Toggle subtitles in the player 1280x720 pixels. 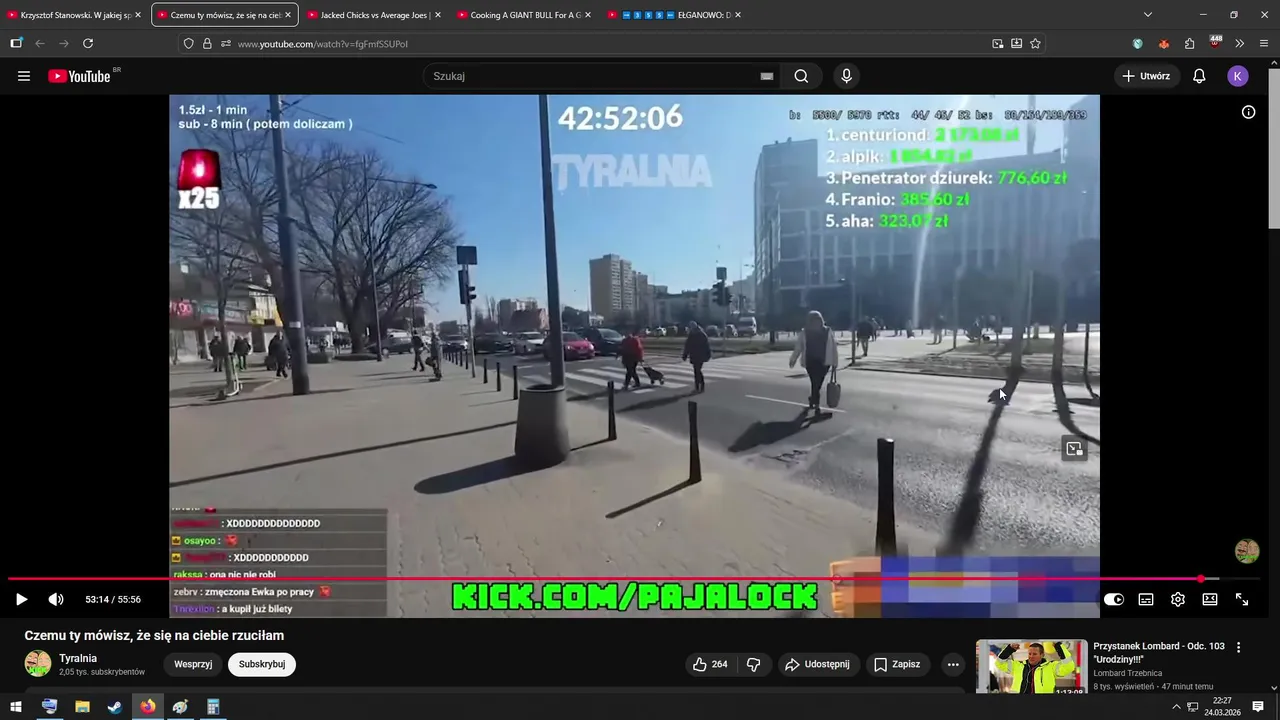point(1146,599)
